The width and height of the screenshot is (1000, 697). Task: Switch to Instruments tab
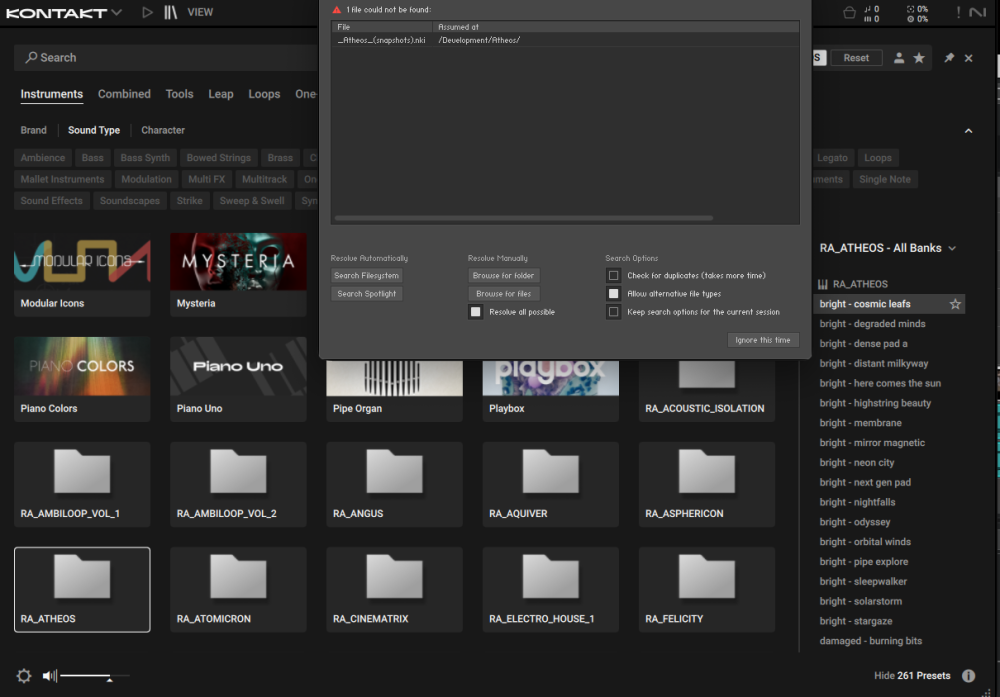[x=52, y=94]
